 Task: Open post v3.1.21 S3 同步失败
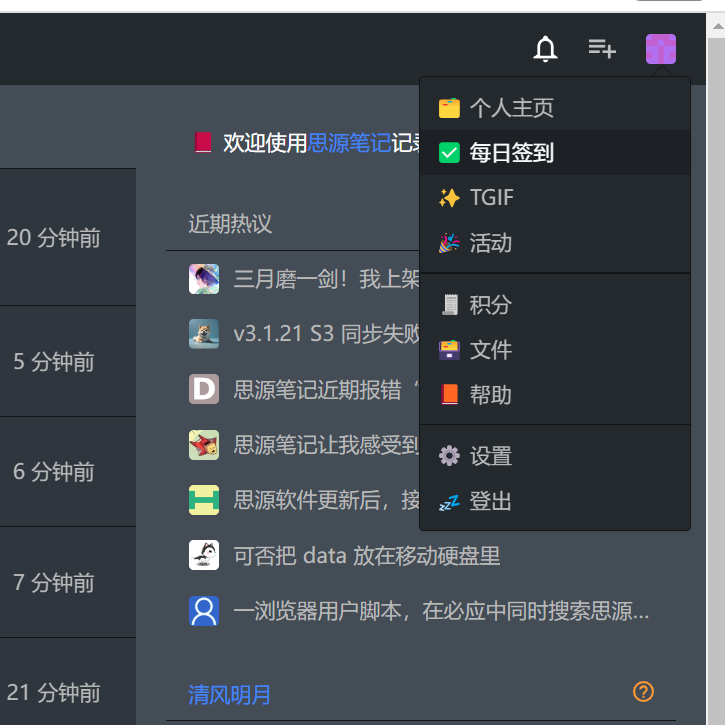[326, 334]
